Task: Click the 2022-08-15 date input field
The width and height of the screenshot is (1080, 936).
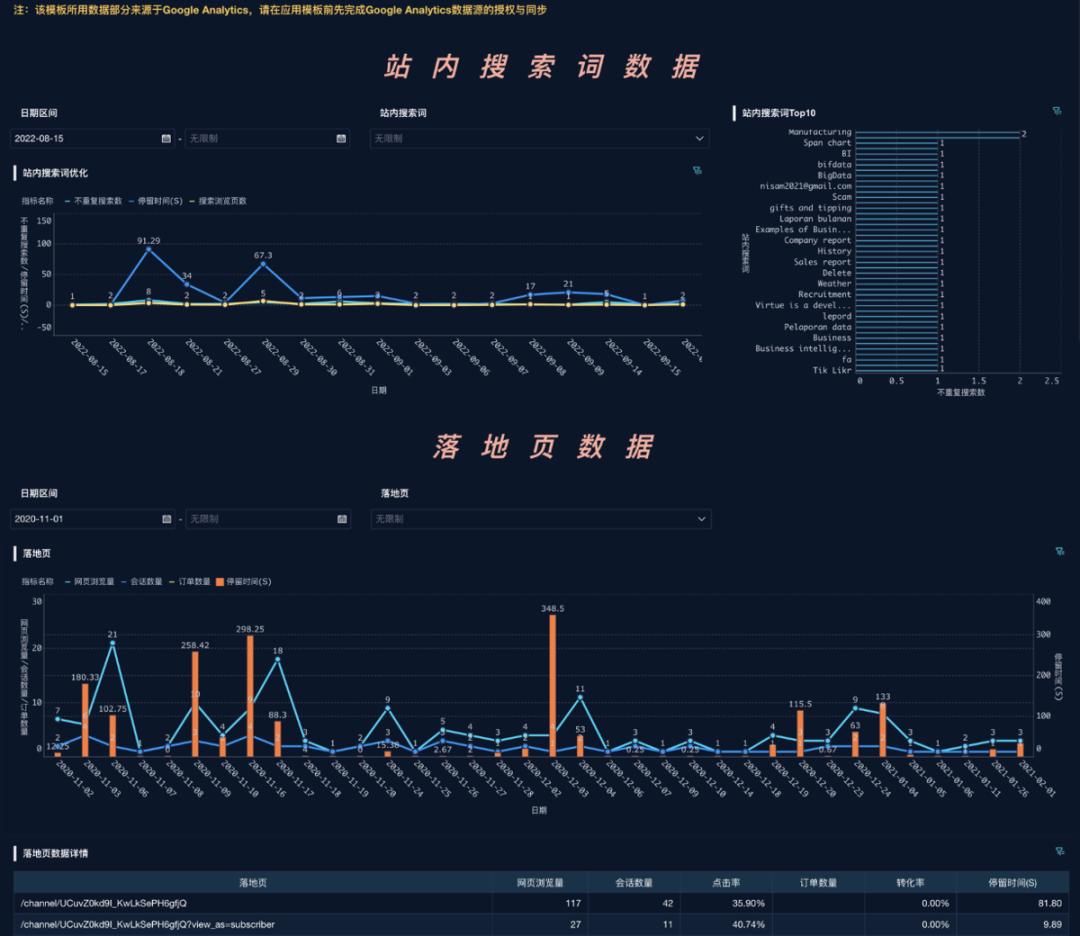Action: 85,139
